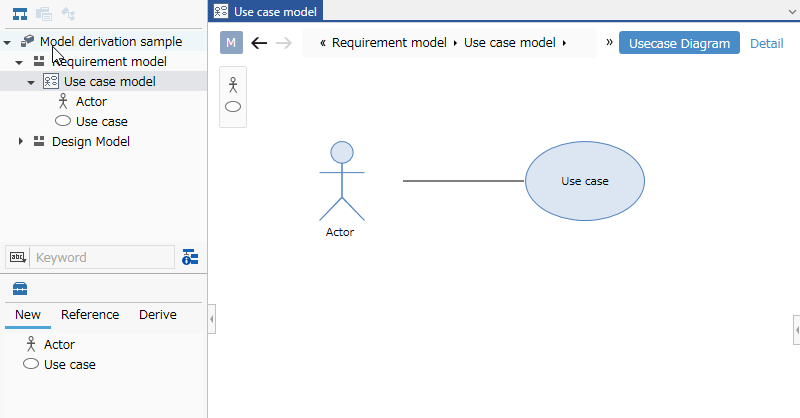Navigate back with the left arrow
800x418 pixels.
[x=259, y=43]
